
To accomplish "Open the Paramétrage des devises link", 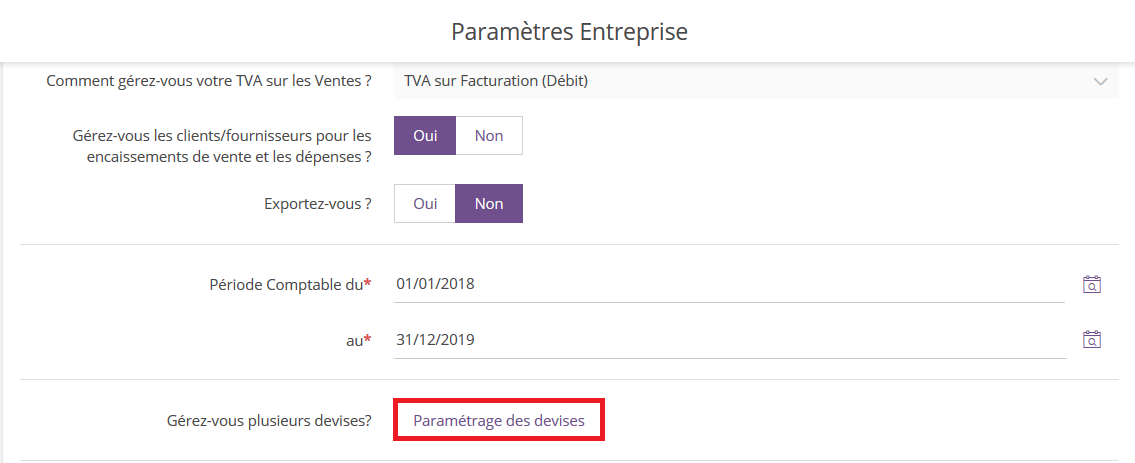I will pos(499,420).
